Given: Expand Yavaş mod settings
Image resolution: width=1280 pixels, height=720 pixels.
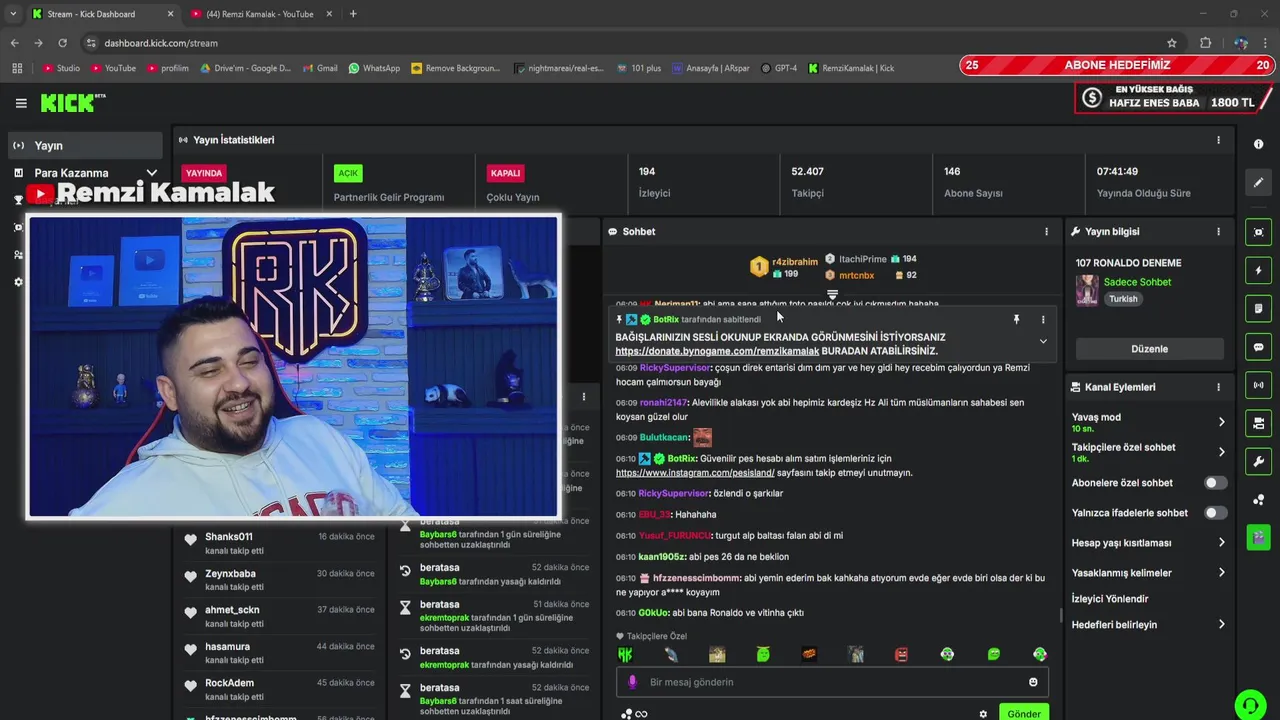Looking at the screenshot, I should [x=1221, y=422].
